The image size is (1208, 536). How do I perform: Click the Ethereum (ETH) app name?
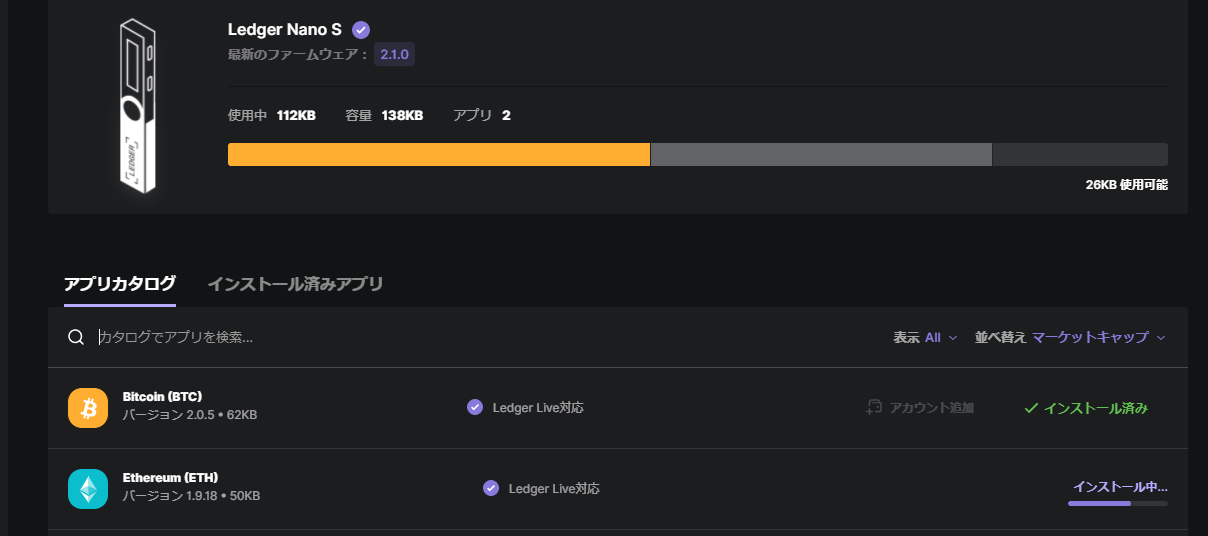[x=170, y=477]
